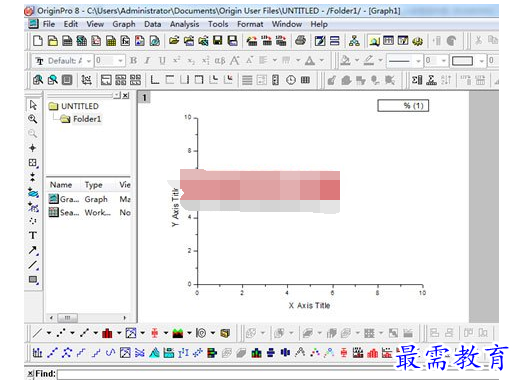Image resolution: width=517 pixels, height=389 pixels.
Task: Open the Window menu
Action: 287,24
